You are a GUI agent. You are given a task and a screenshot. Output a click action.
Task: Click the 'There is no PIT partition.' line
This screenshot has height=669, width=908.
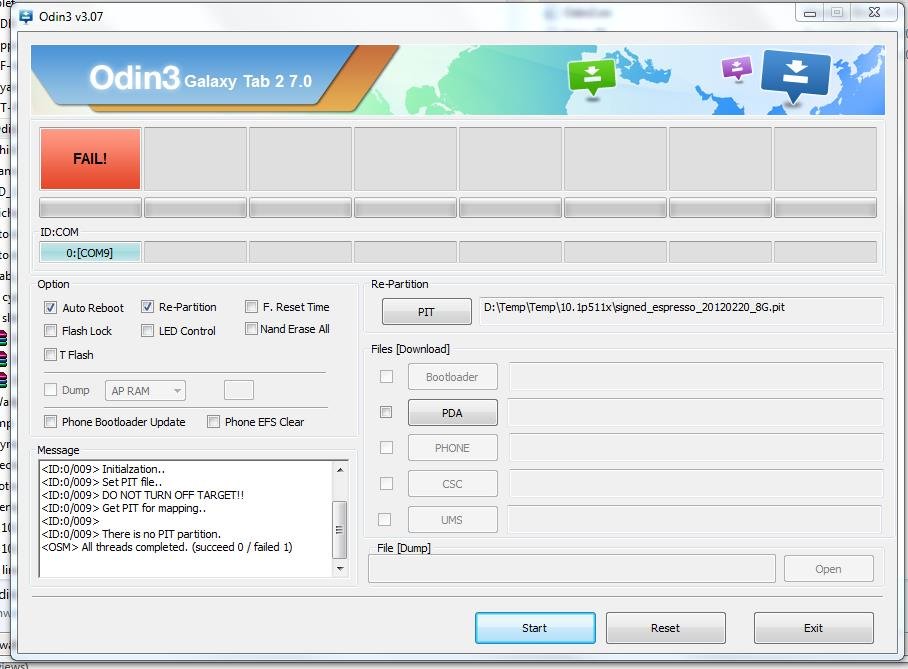pos(131,534)
